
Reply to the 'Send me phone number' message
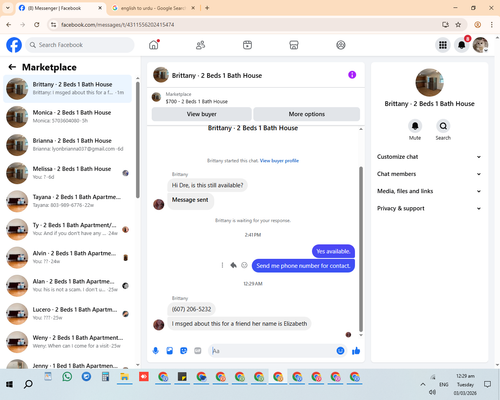point(233,265)
